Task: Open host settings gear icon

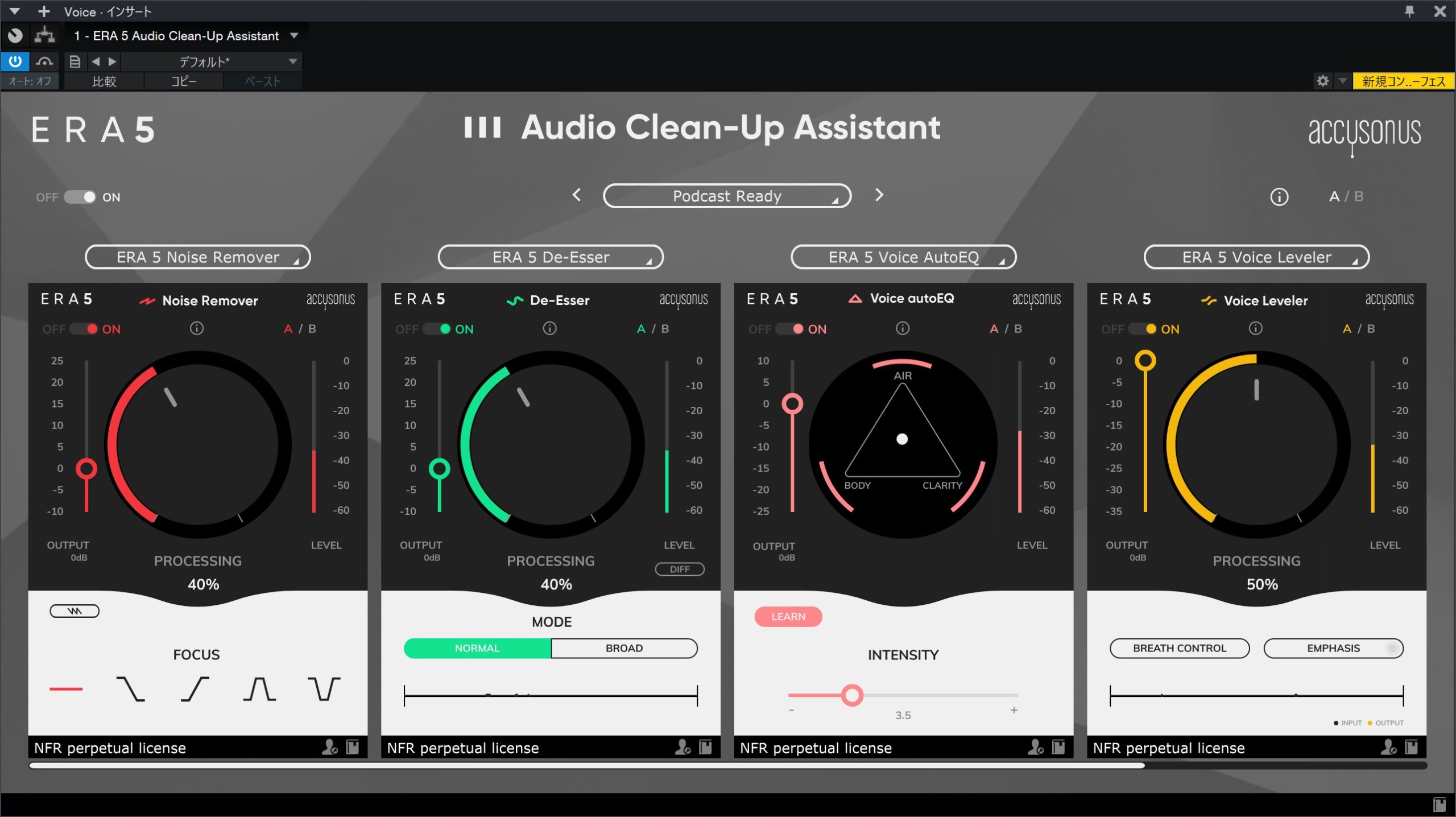Action: (1323, 81)
